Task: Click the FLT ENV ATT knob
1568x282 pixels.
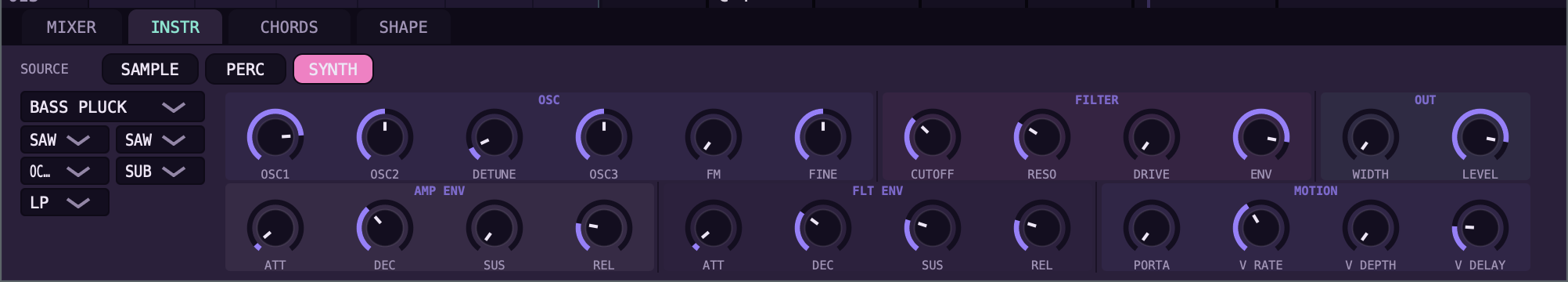Action: click(x=714, y=228)
